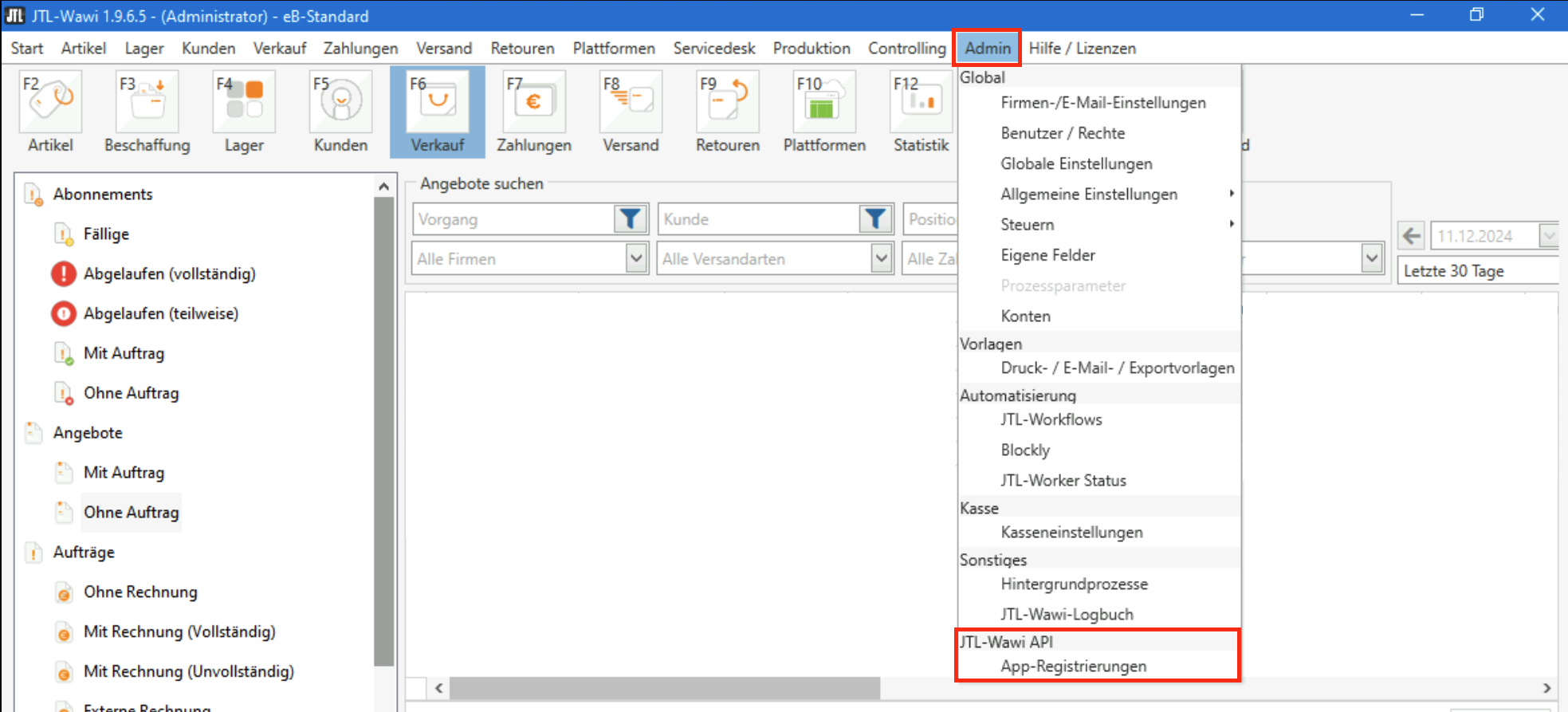
Task: Open the Controlling menu
Action: click(x=907, y=48)
